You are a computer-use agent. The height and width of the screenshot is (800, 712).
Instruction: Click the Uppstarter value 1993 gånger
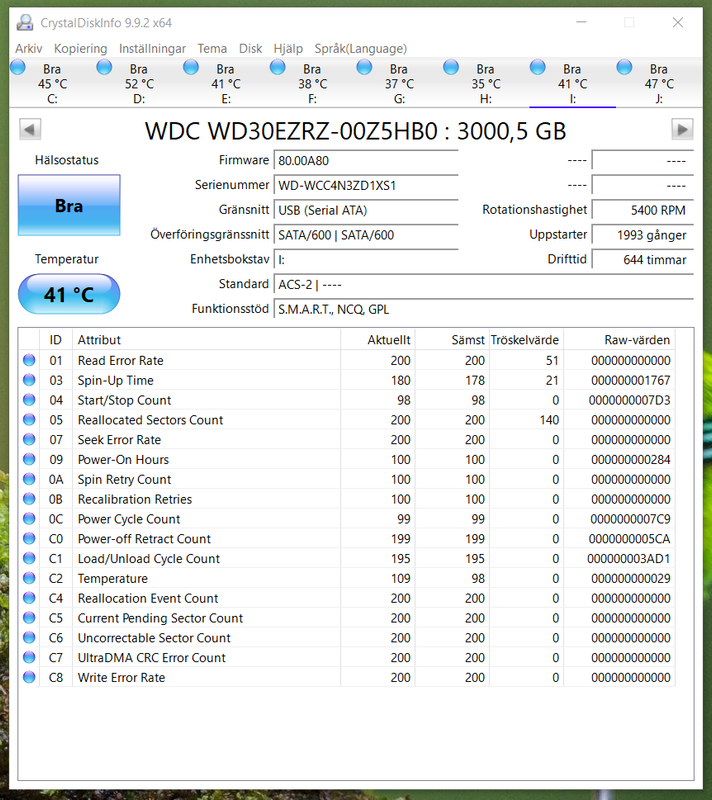[x=643, y=235]
